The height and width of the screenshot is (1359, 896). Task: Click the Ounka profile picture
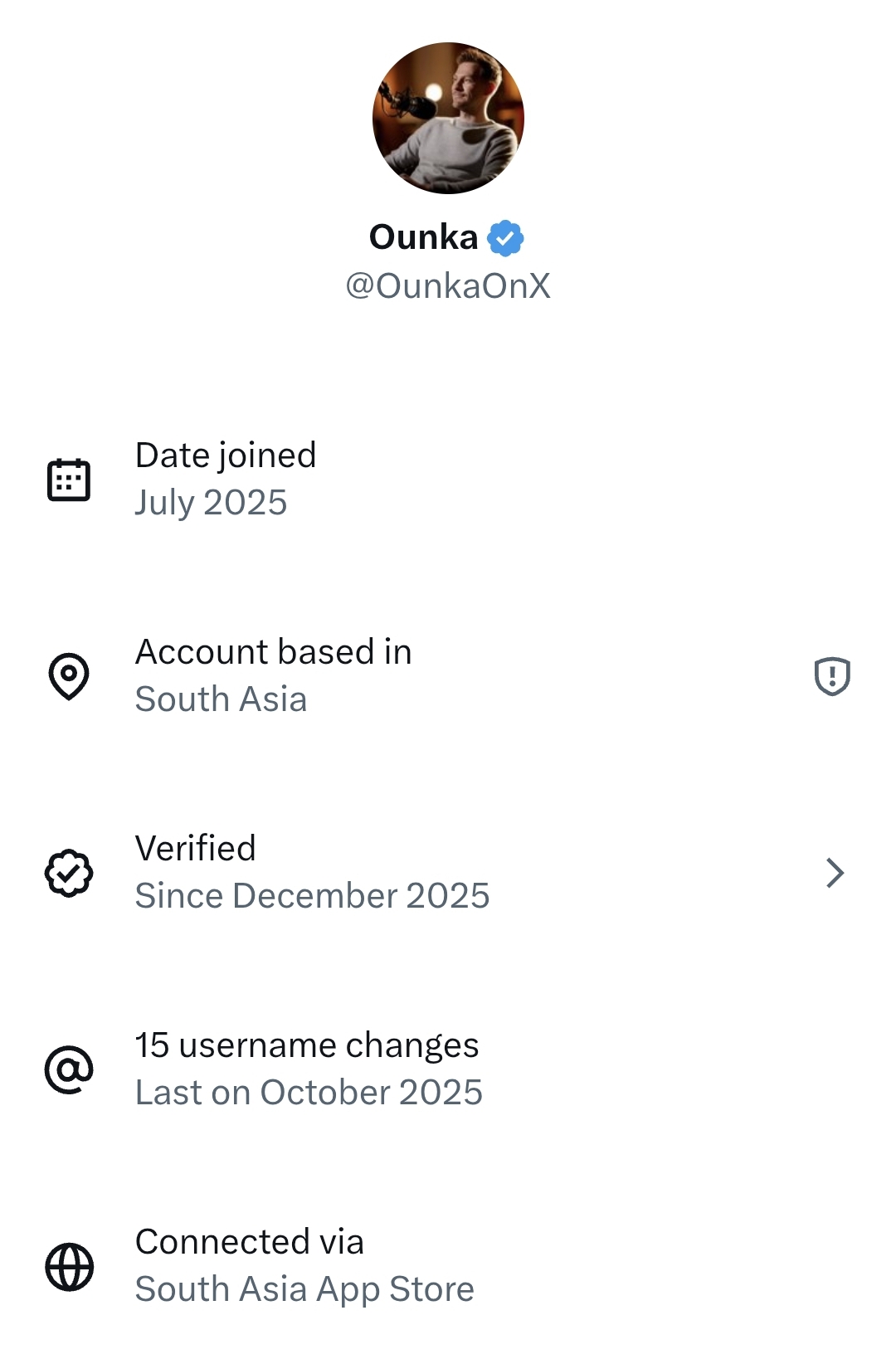448,119
